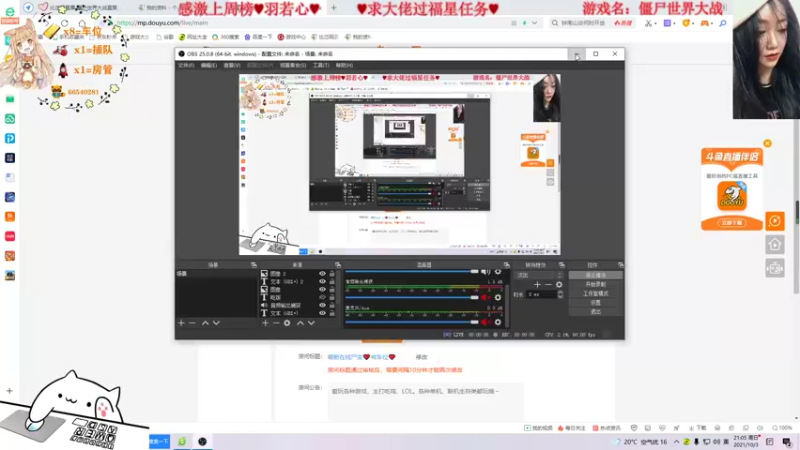800x450 pixels.
Task: Move scene up in the scenes panel
Action: pyautogui.click(x=205, y=323)
